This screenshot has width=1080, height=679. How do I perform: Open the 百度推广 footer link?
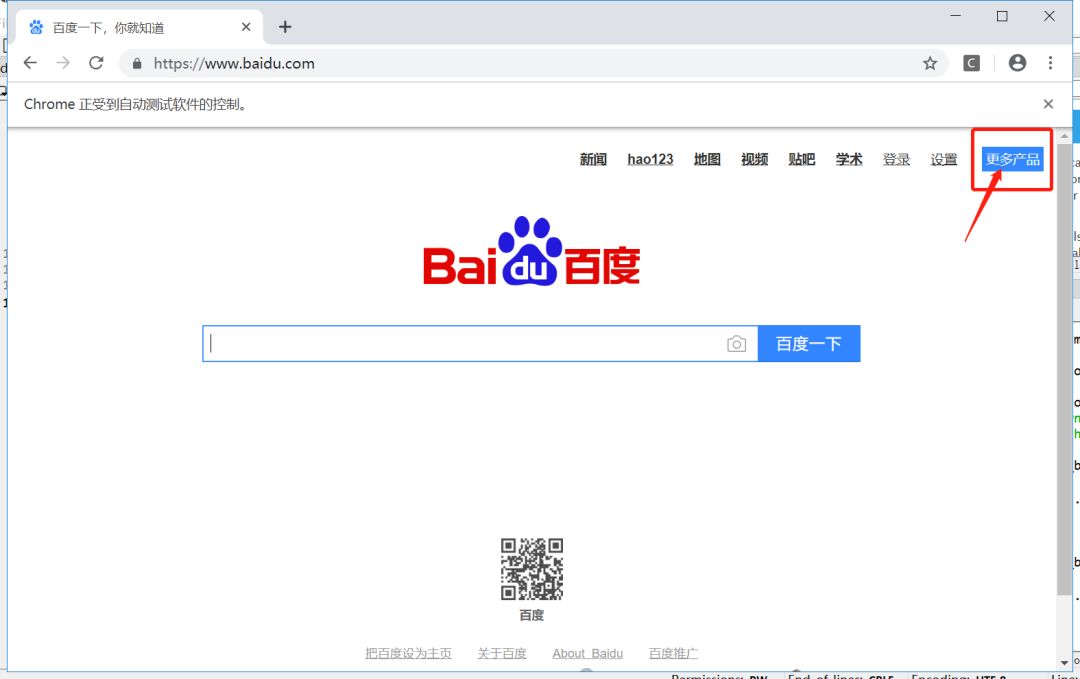[x=674, y=654]
